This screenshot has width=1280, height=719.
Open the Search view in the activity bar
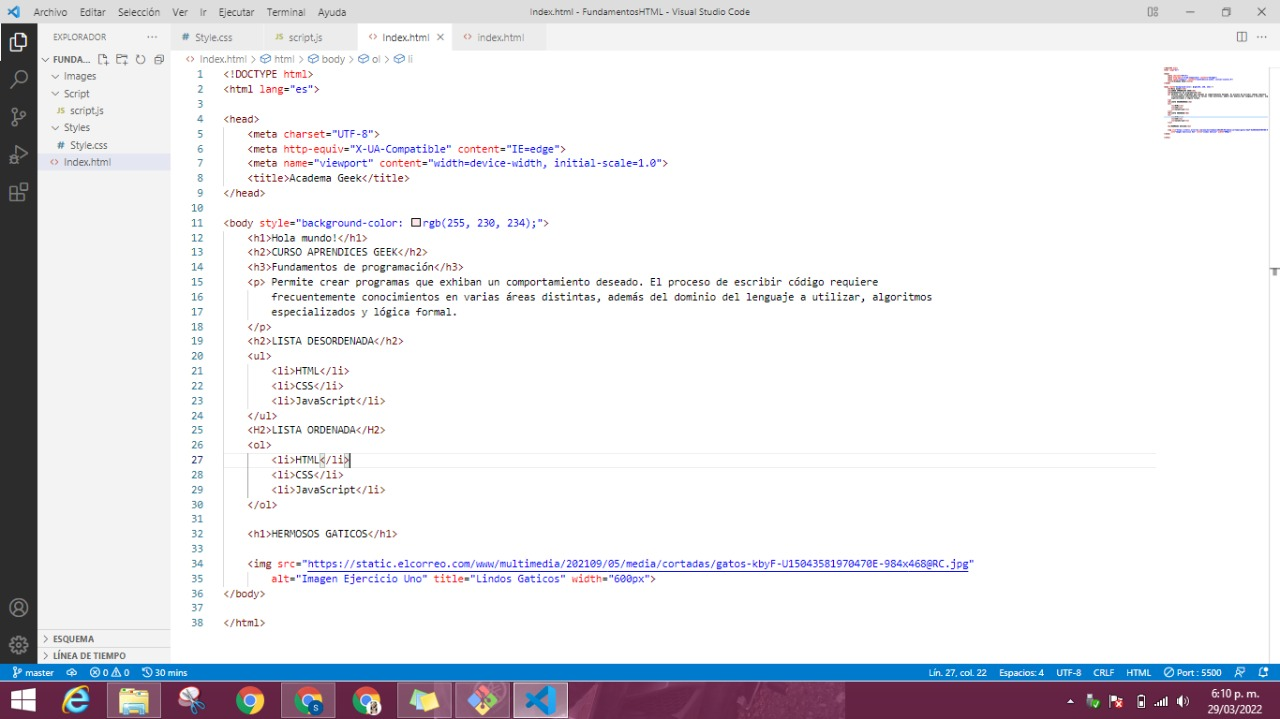pyautogui.click(x=18, y=78)
